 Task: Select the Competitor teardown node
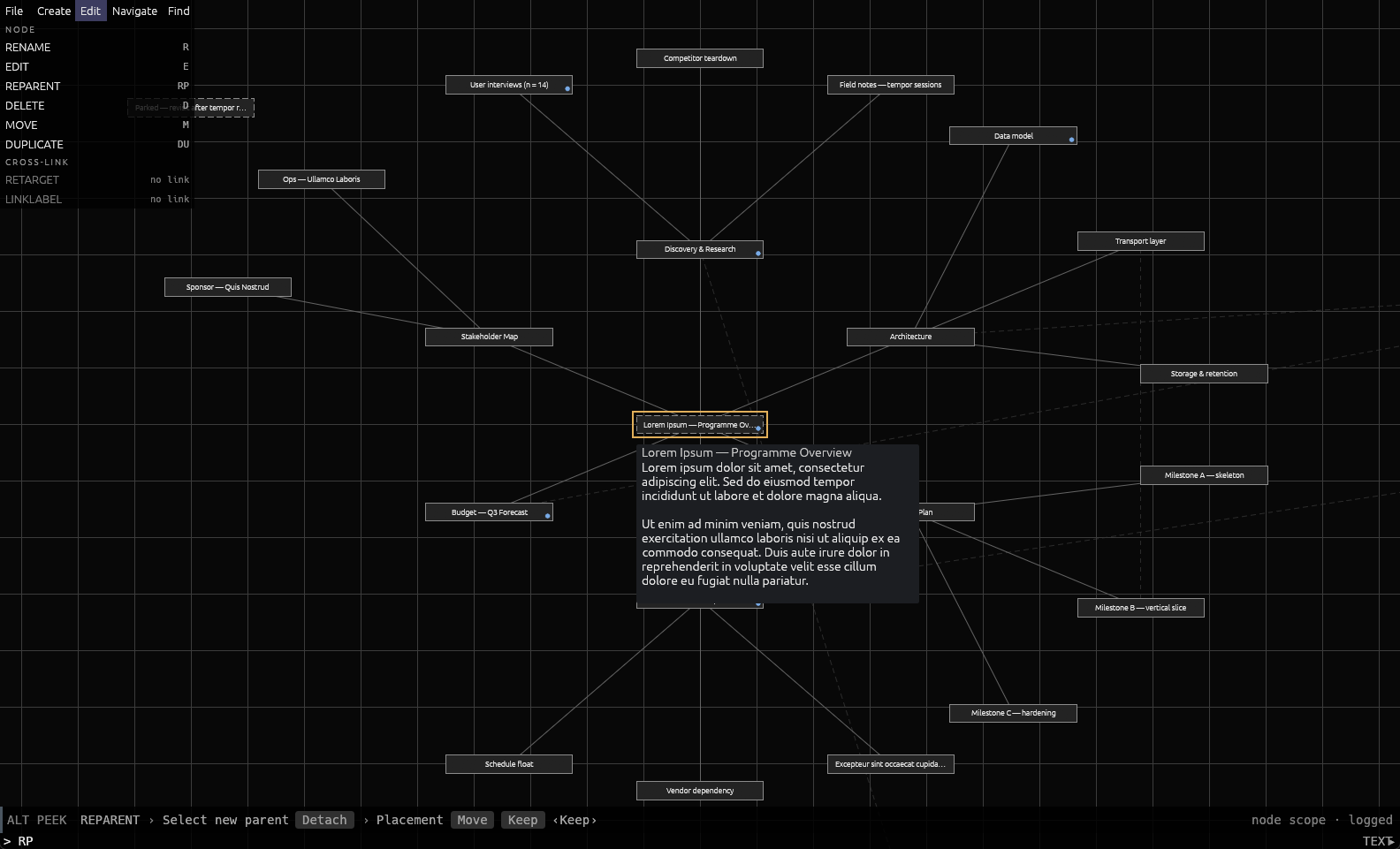pos(700,58)
